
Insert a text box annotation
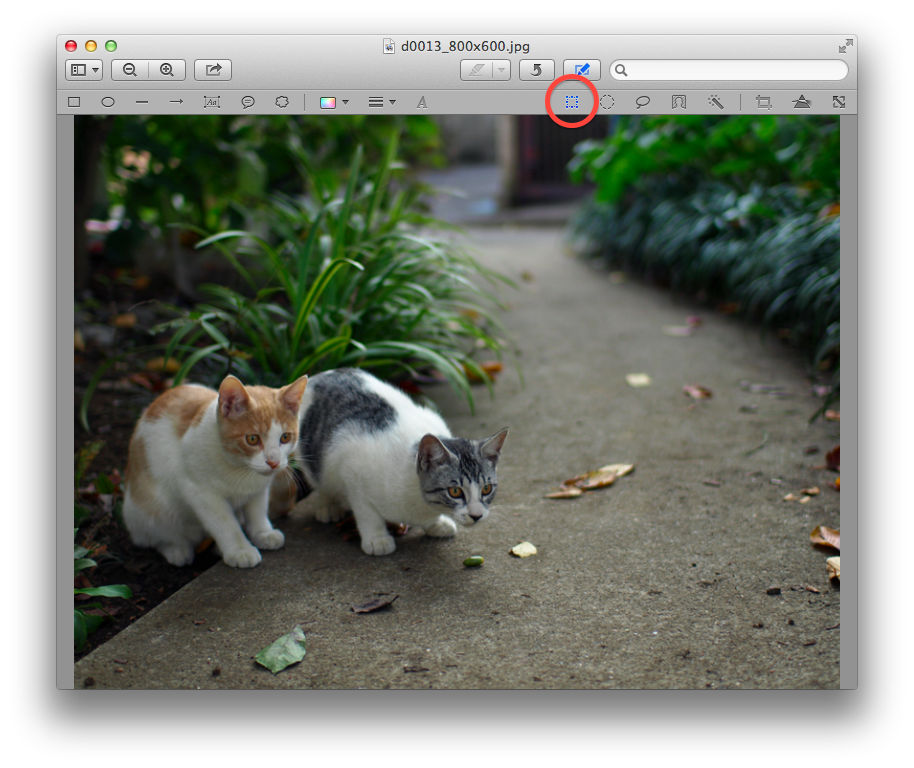211,101
